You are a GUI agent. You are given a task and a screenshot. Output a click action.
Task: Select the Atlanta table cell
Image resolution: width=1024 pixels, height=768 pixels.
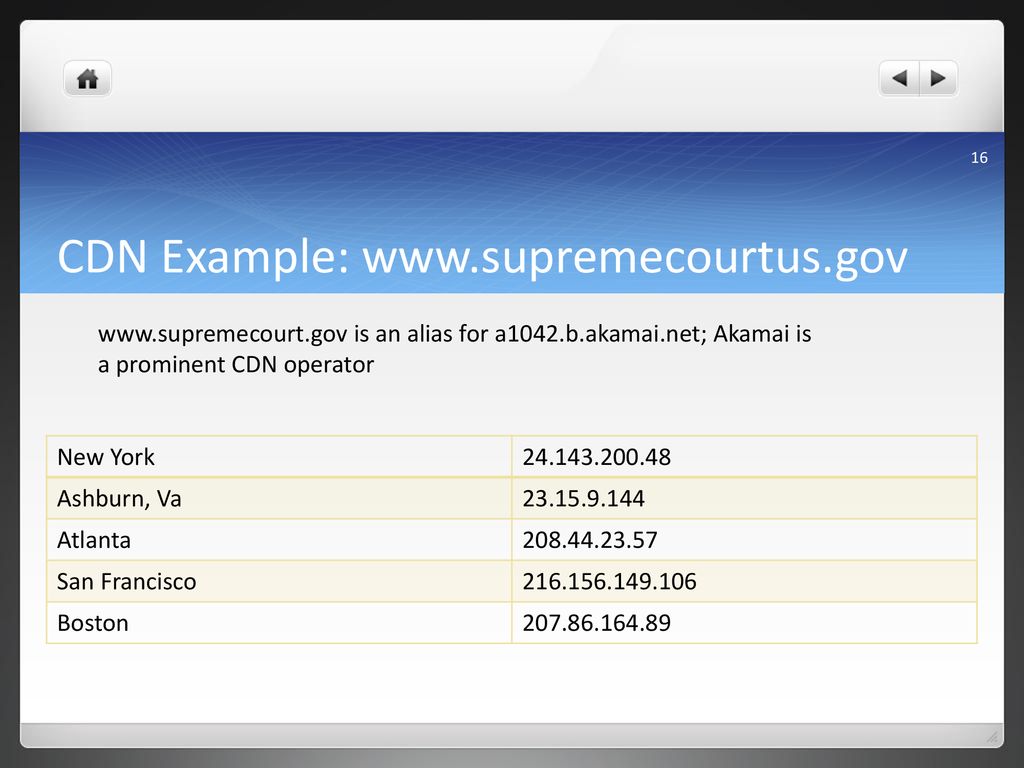(279, 539)
